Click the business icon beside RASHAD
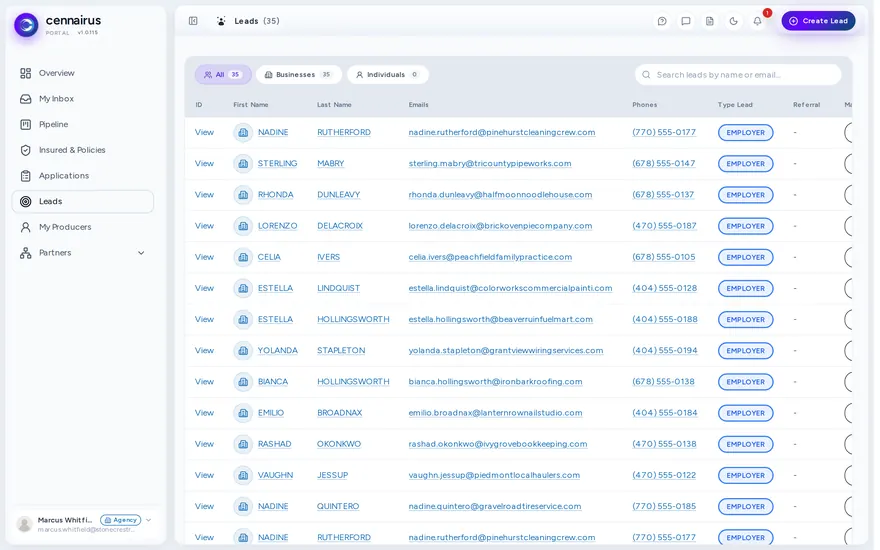This screenshot has height=550, width=880. click(243, 444)
